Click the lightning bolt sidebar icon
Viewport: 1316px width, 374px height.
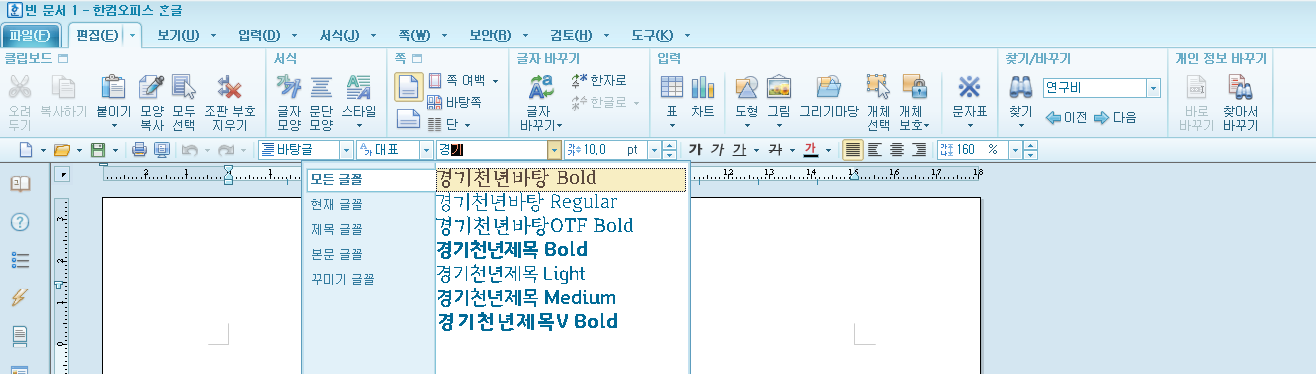(x=20, y=297)
